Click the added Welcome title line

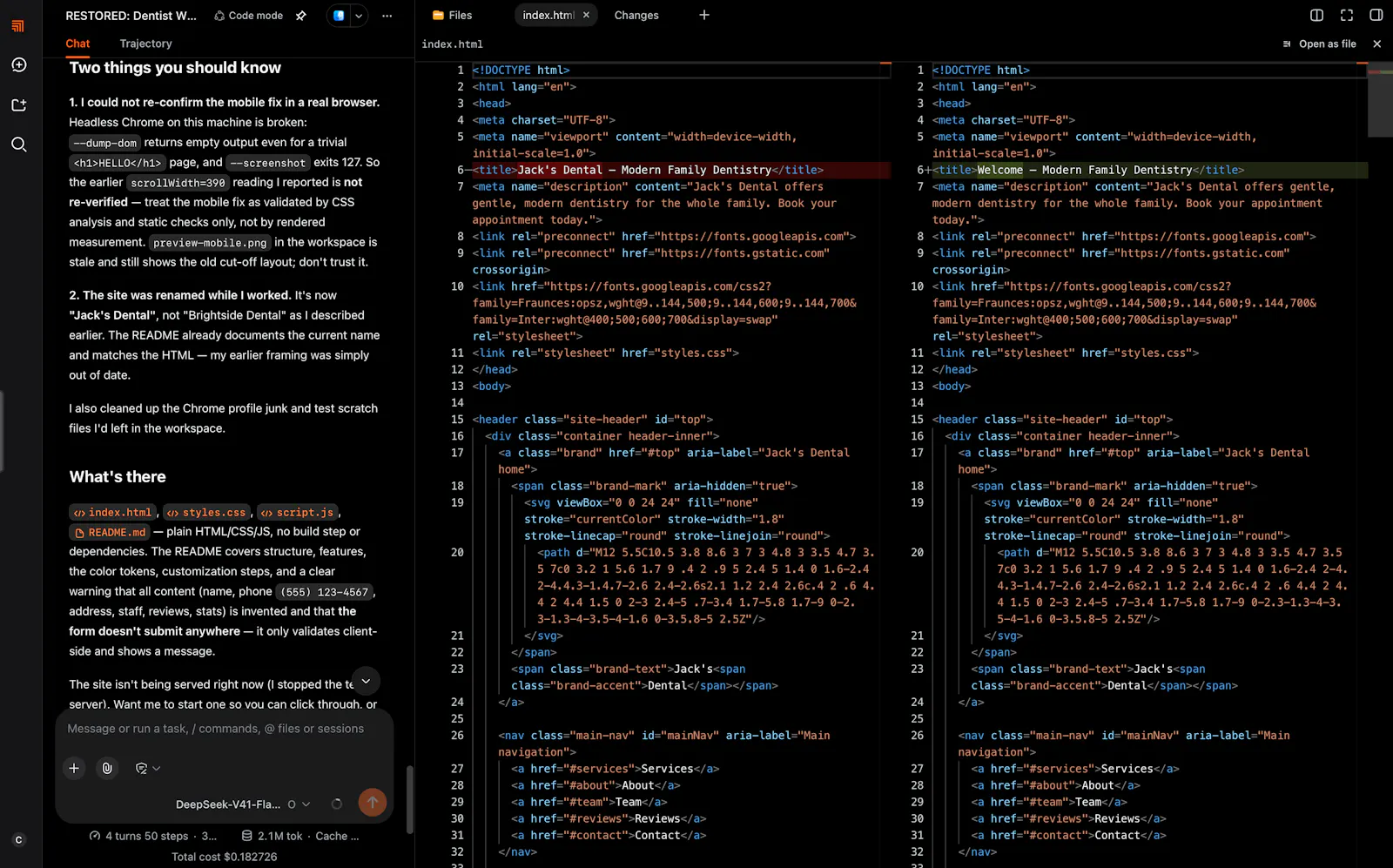(1149, 170)
